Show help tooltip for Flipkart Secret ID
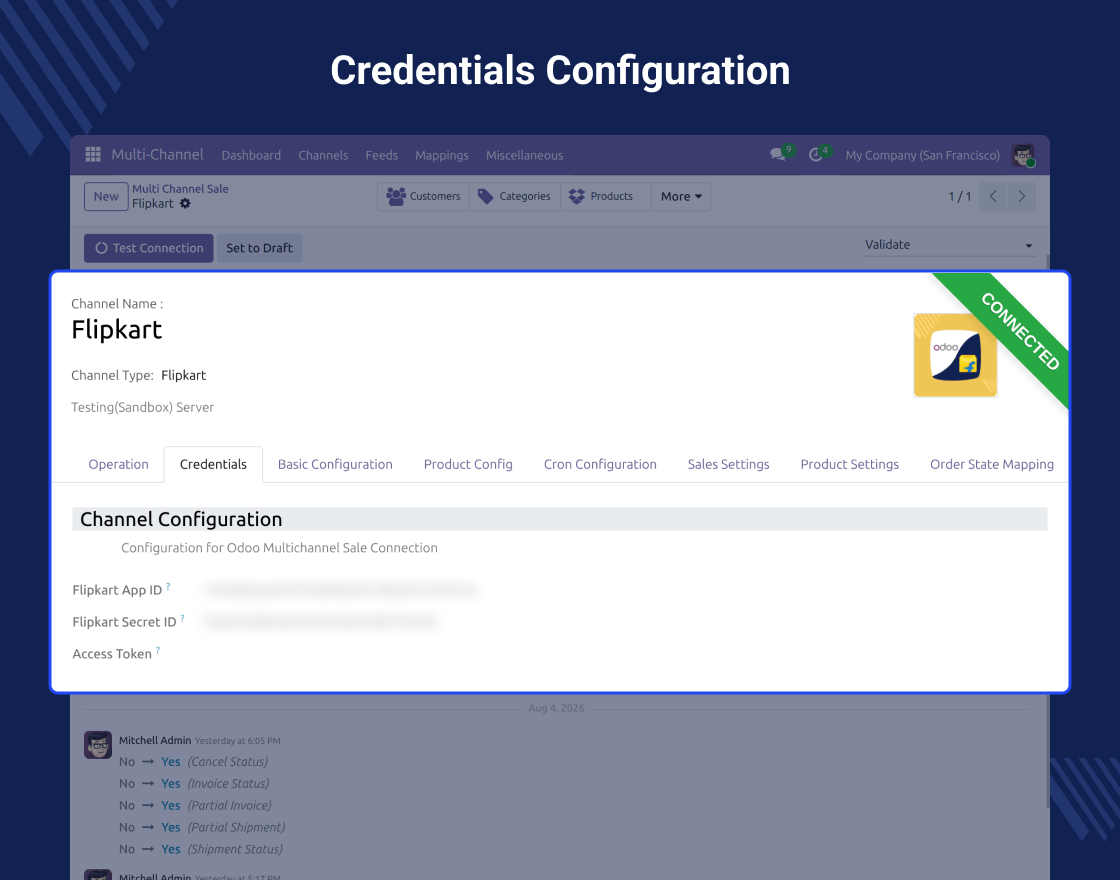 tap(183, 618)
